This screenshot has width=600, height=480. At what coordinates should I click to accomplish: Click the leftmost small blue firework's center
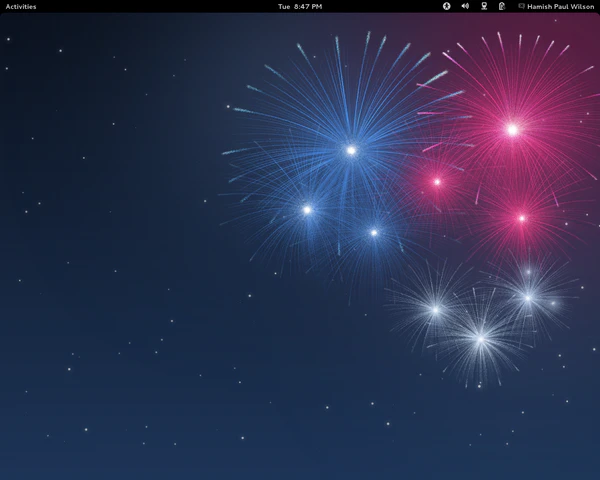[307, 209]
